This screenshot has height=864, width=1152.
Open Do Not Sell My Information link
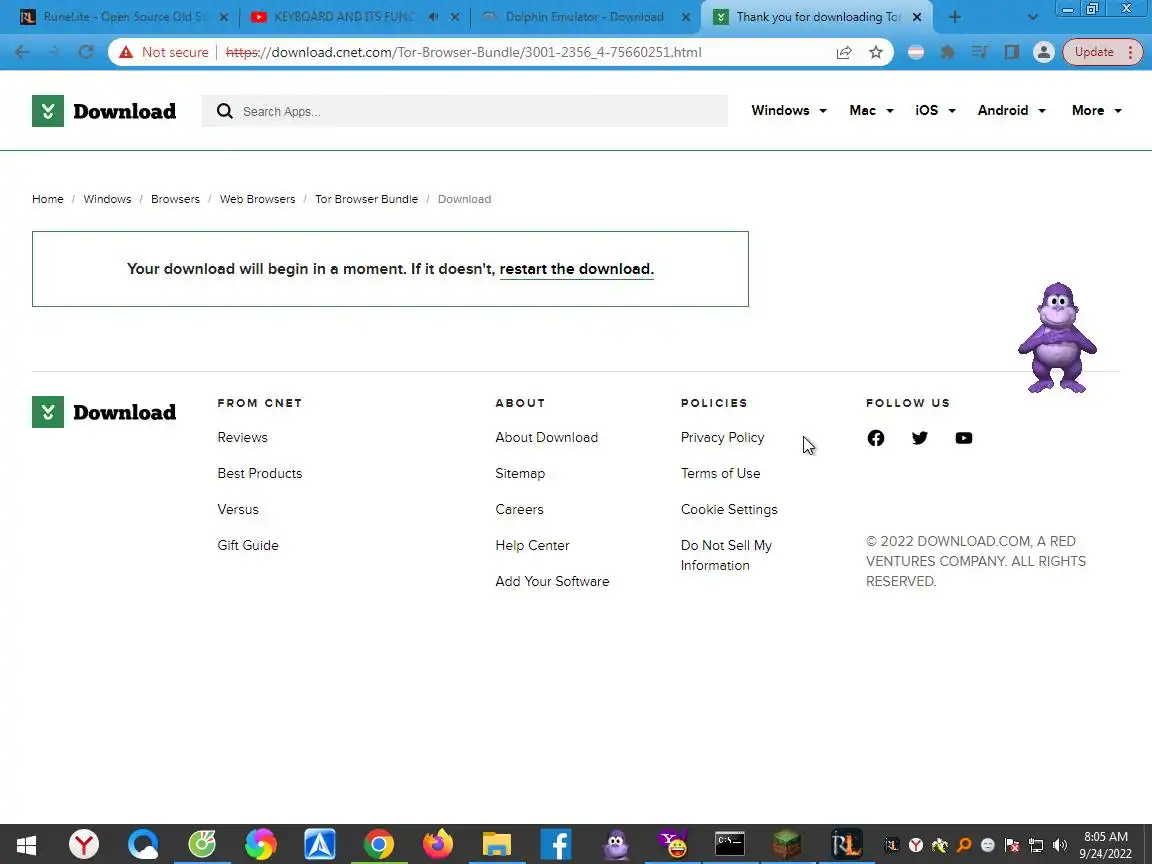(x=726, y=555)
